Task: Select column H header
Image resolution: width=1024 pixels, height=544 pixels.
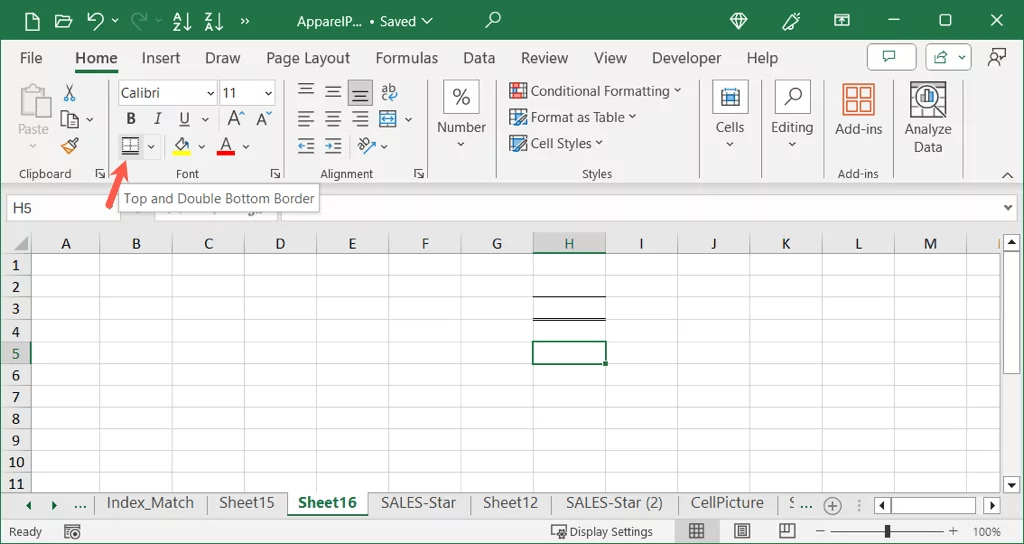Action: click(569, 244)
